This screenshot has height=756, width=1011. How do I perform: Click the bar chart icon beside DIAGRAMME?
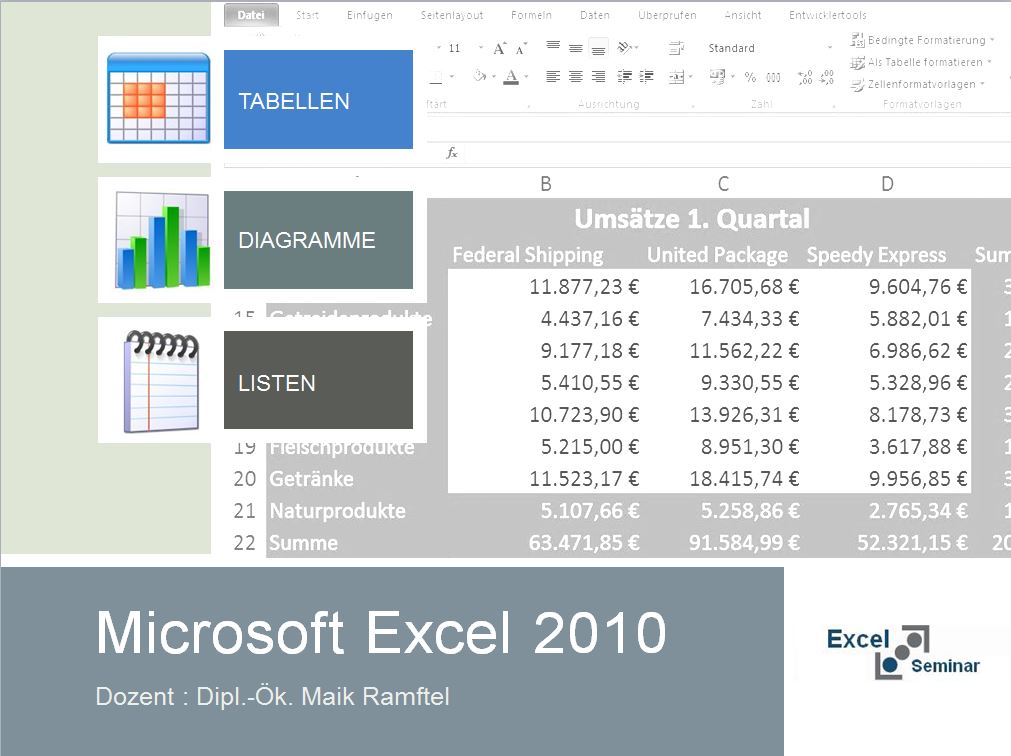tap(162, 240)
